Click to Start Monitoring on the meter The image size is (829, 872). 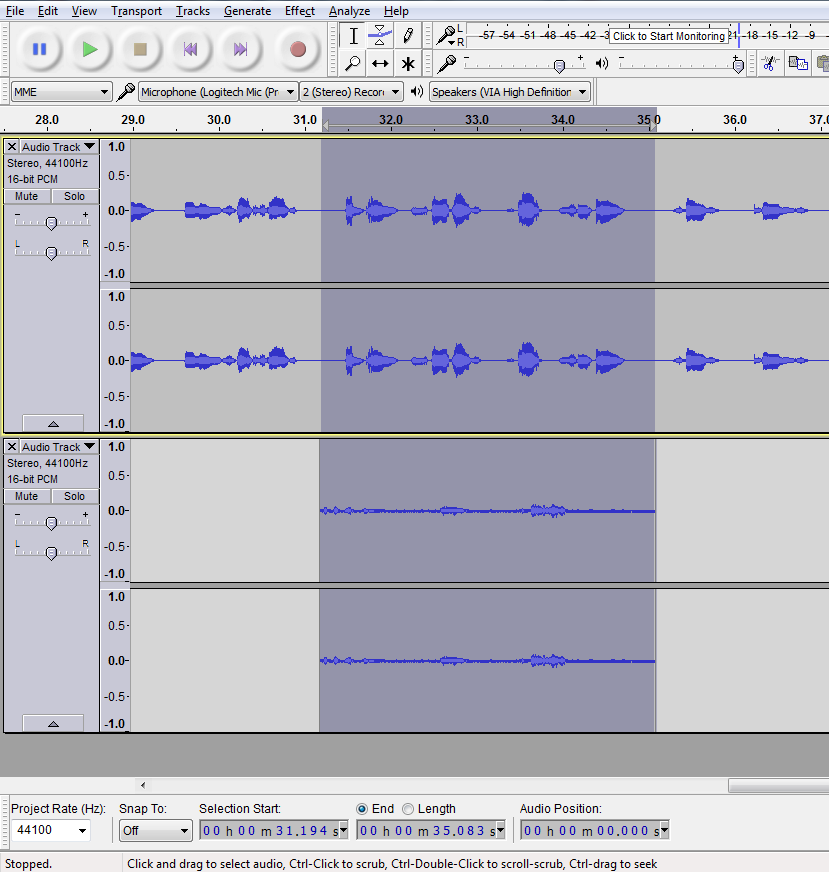(669, 36)
